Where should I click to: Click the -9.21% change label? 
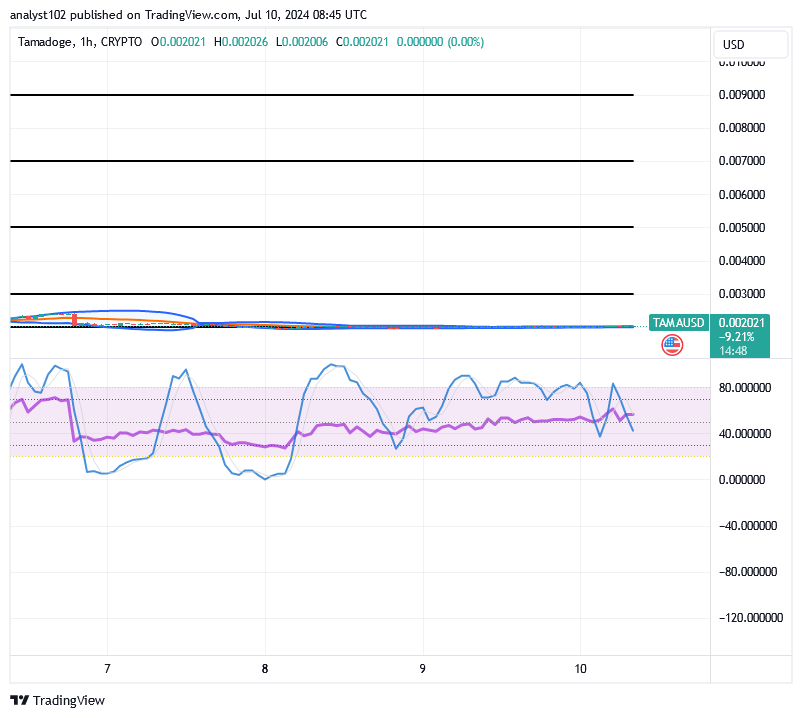click(x=737, y=337)
